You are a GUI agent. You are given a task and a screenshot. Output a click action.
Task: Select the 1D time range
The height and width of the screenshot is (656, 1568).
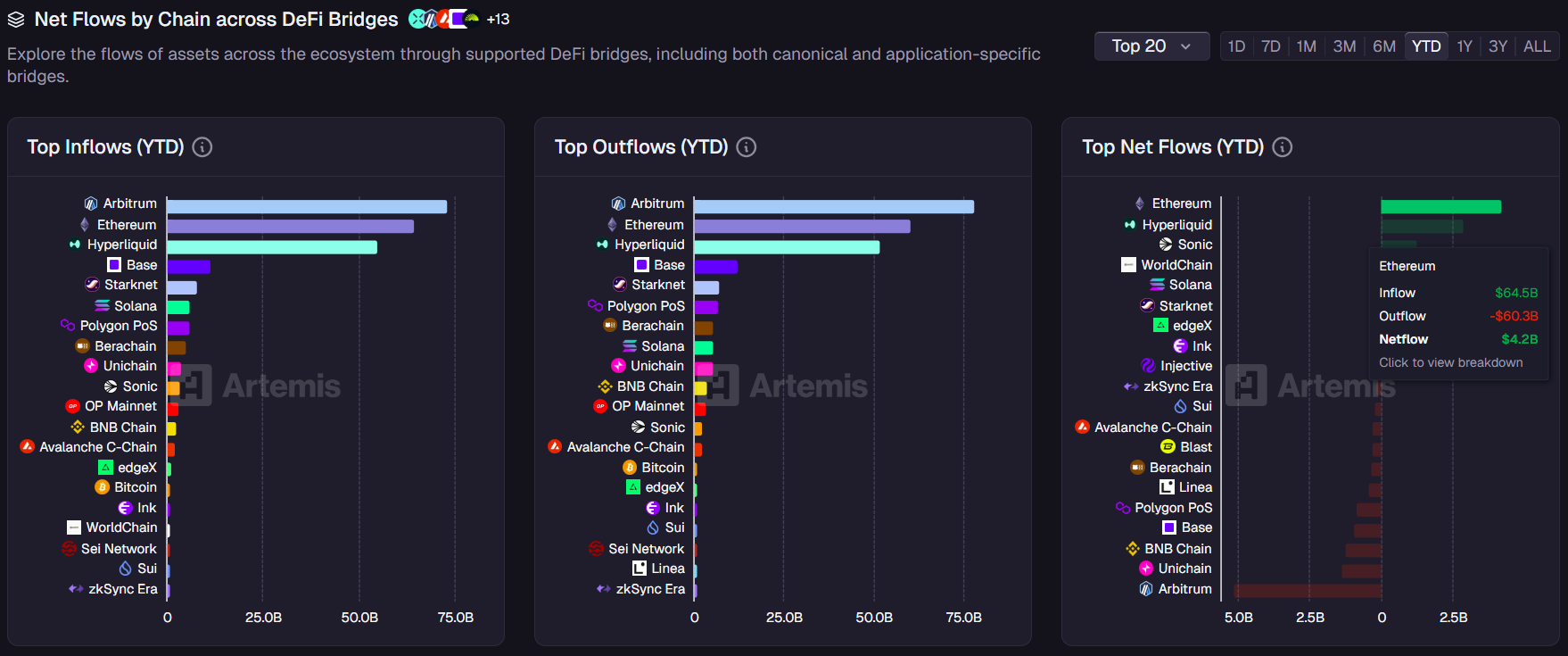(x=1236, y=46)
